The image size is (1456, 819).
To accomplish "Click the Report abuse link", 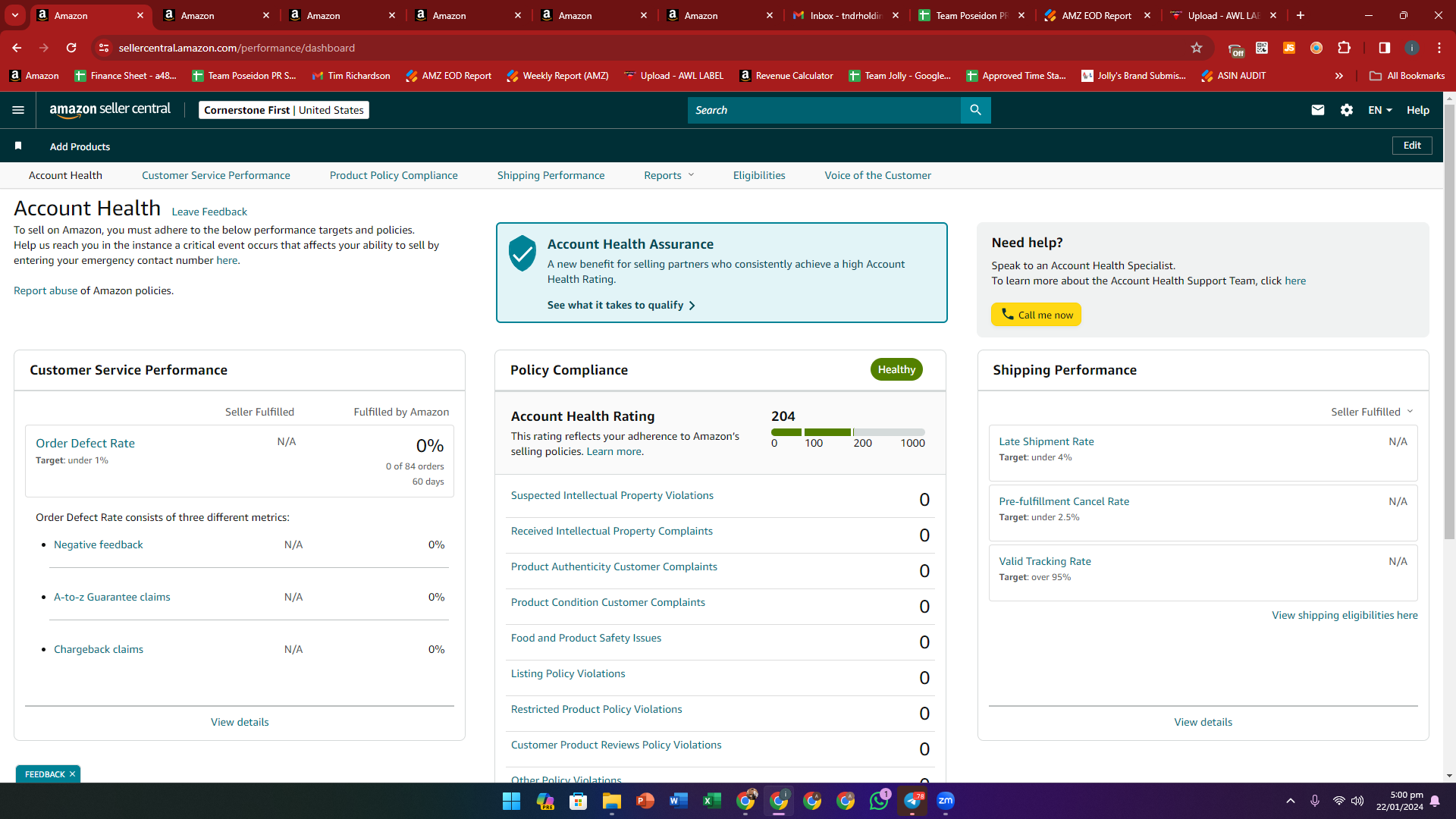I will [45, 290].
